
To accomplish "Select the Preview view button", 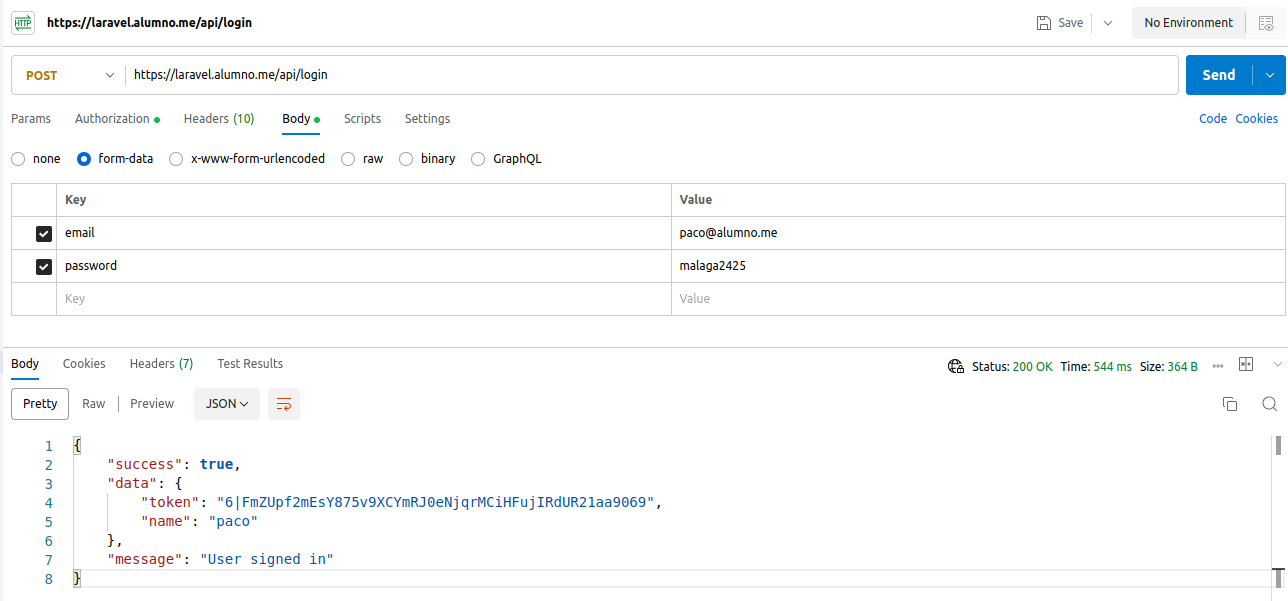I will 152,404.
